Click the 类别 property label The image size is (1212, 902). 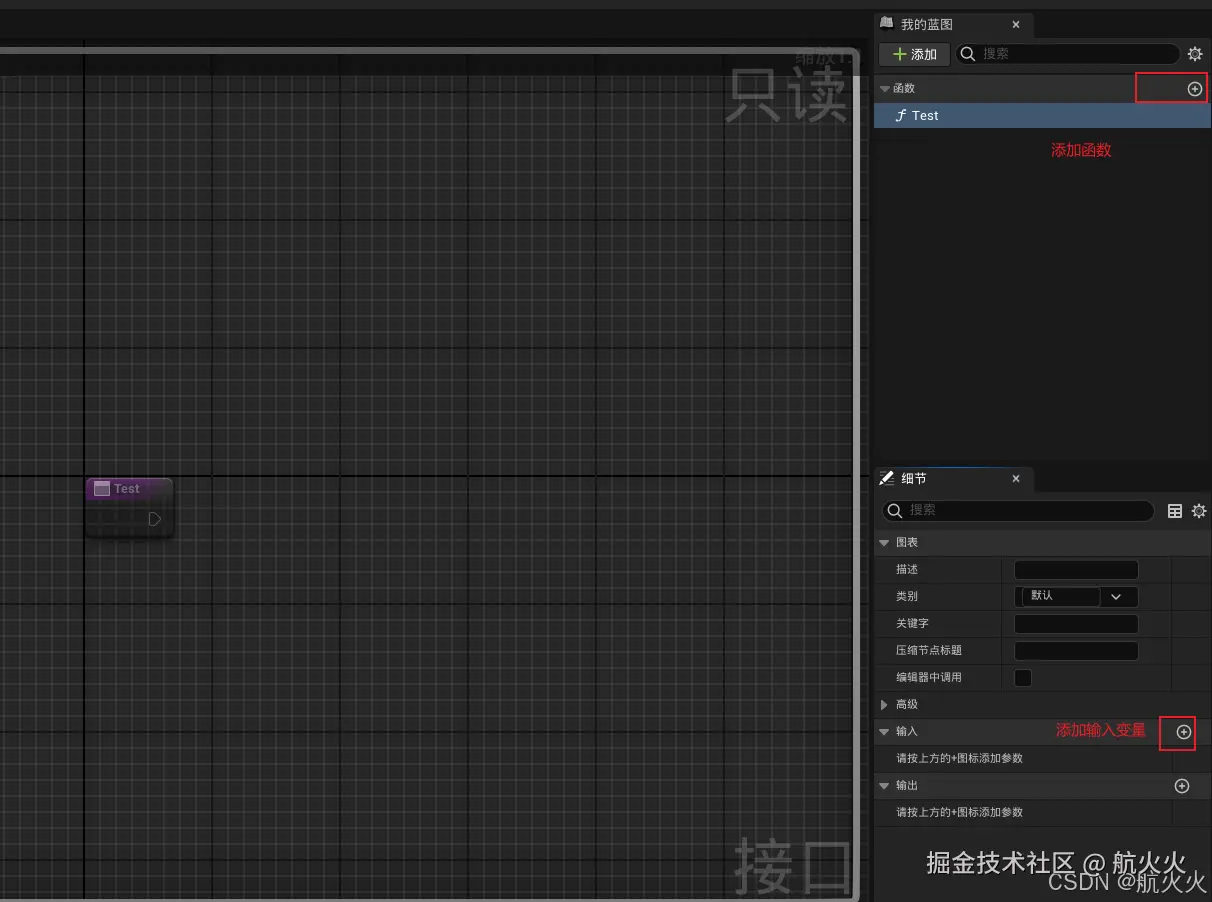pyautogui.click(x=907, y=597)
